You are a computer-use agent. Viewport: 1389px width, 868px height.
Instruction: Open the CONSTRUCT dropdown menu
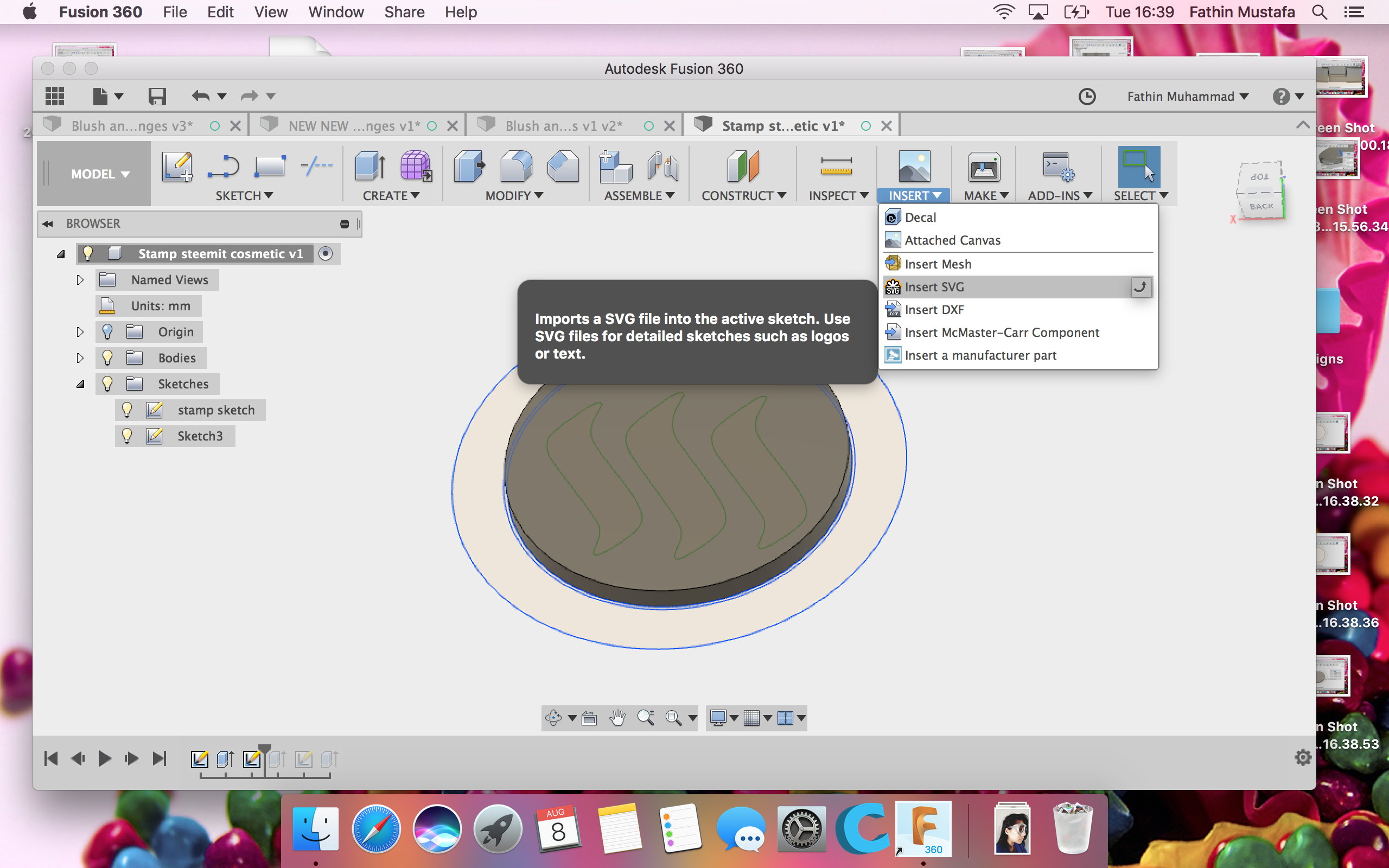click(743, 196)
